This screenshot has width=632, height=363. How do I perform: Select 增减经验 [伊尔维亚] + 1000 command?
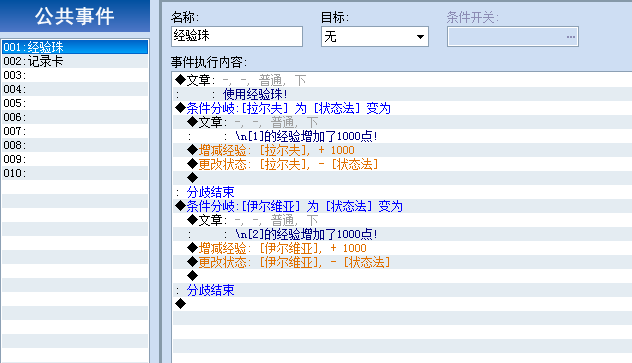point(402,248)
